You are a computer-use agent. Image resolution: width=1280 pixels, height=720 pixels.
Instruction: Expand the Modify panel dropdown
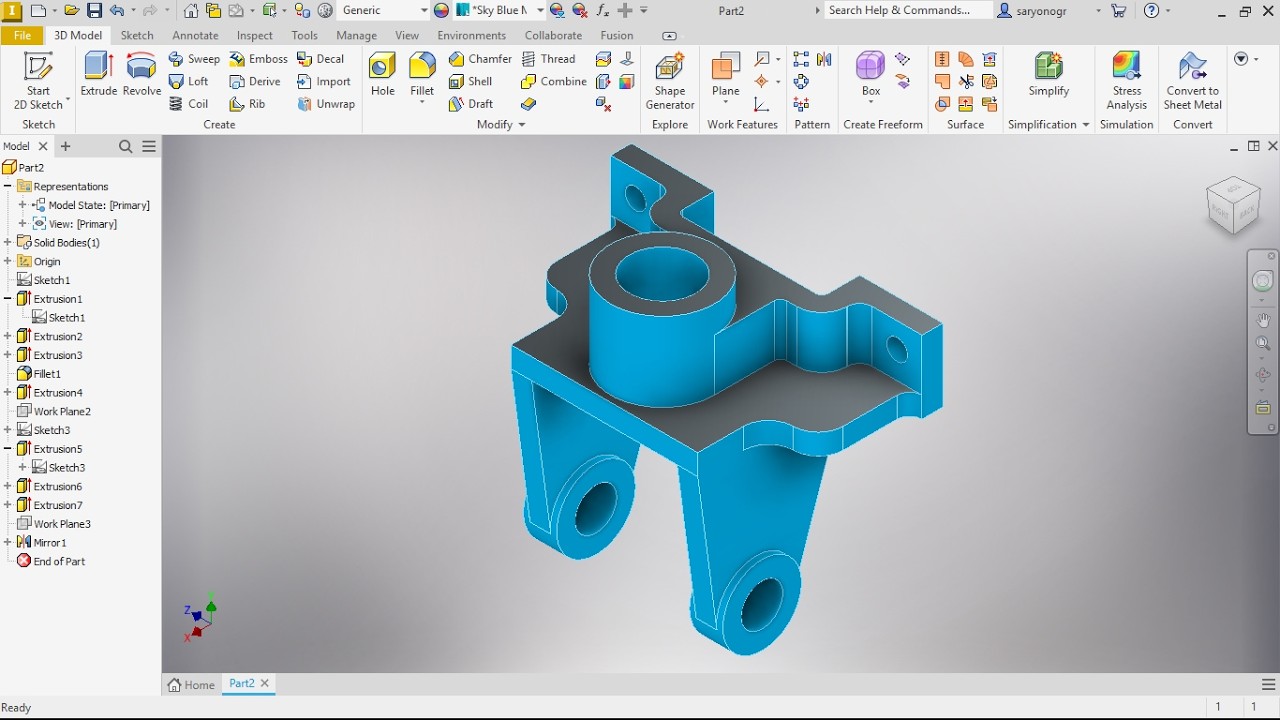point(501,125)
